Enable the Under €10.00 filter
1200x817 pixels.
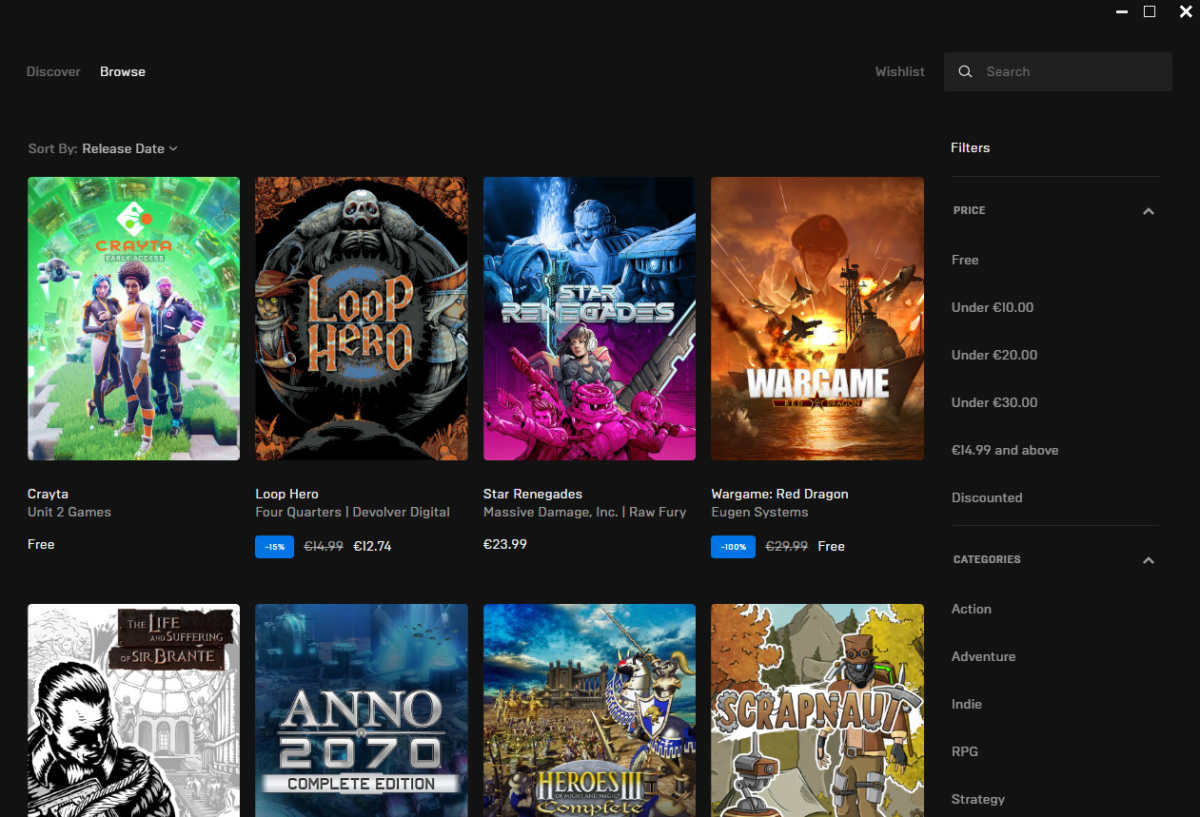tap(992, 308)
